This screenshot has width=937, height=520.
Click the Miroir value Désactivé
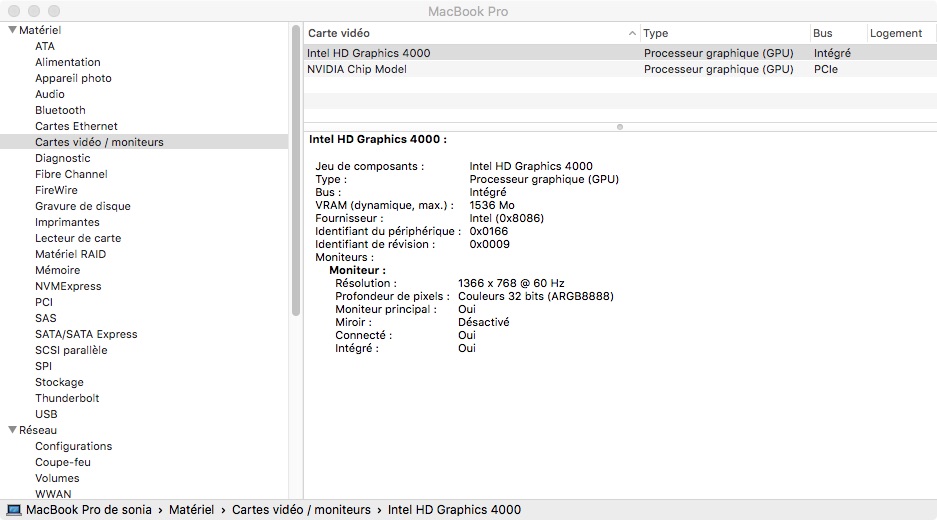point(483,322)
